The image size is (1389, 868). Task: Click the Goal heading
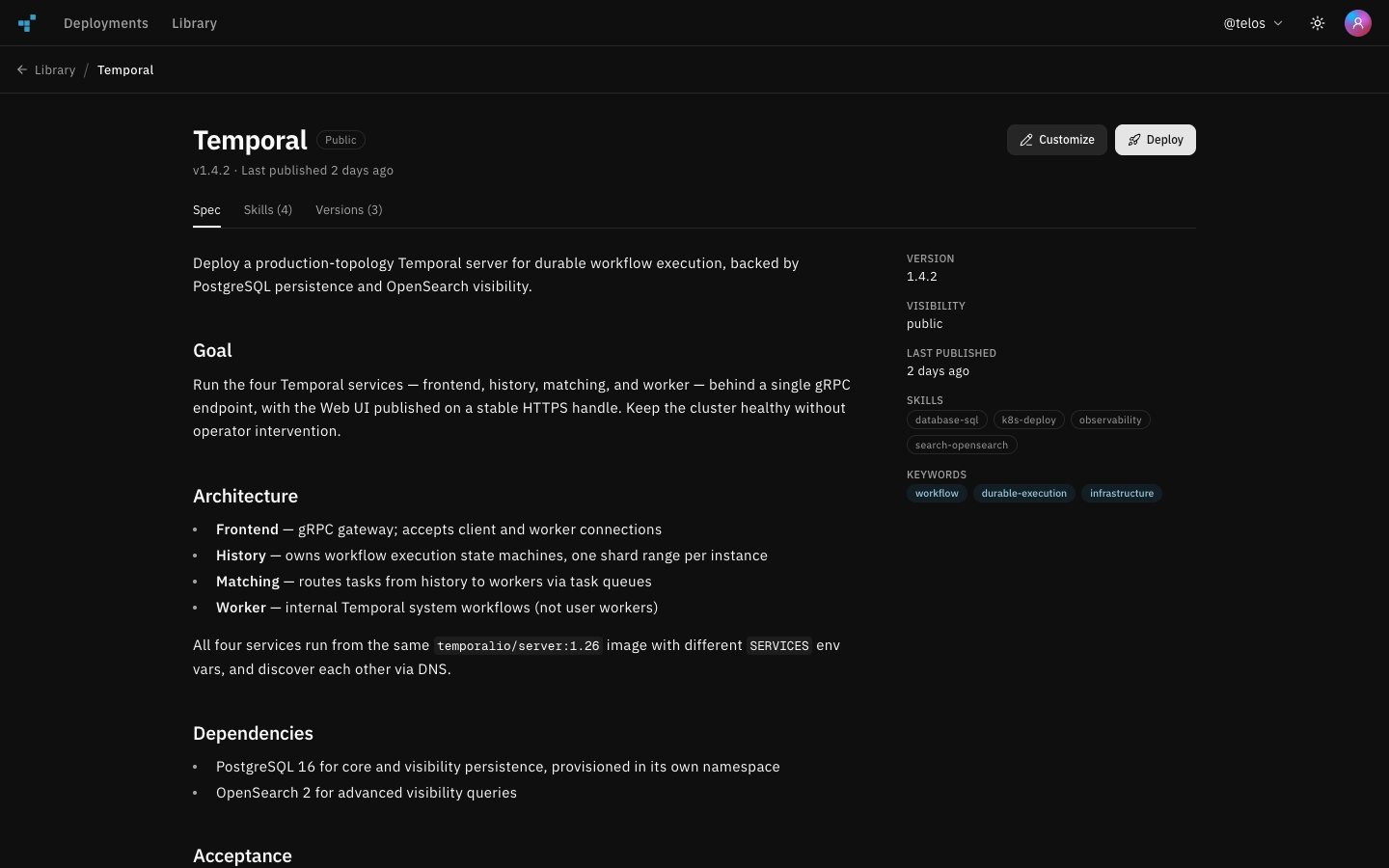(212, 350)
